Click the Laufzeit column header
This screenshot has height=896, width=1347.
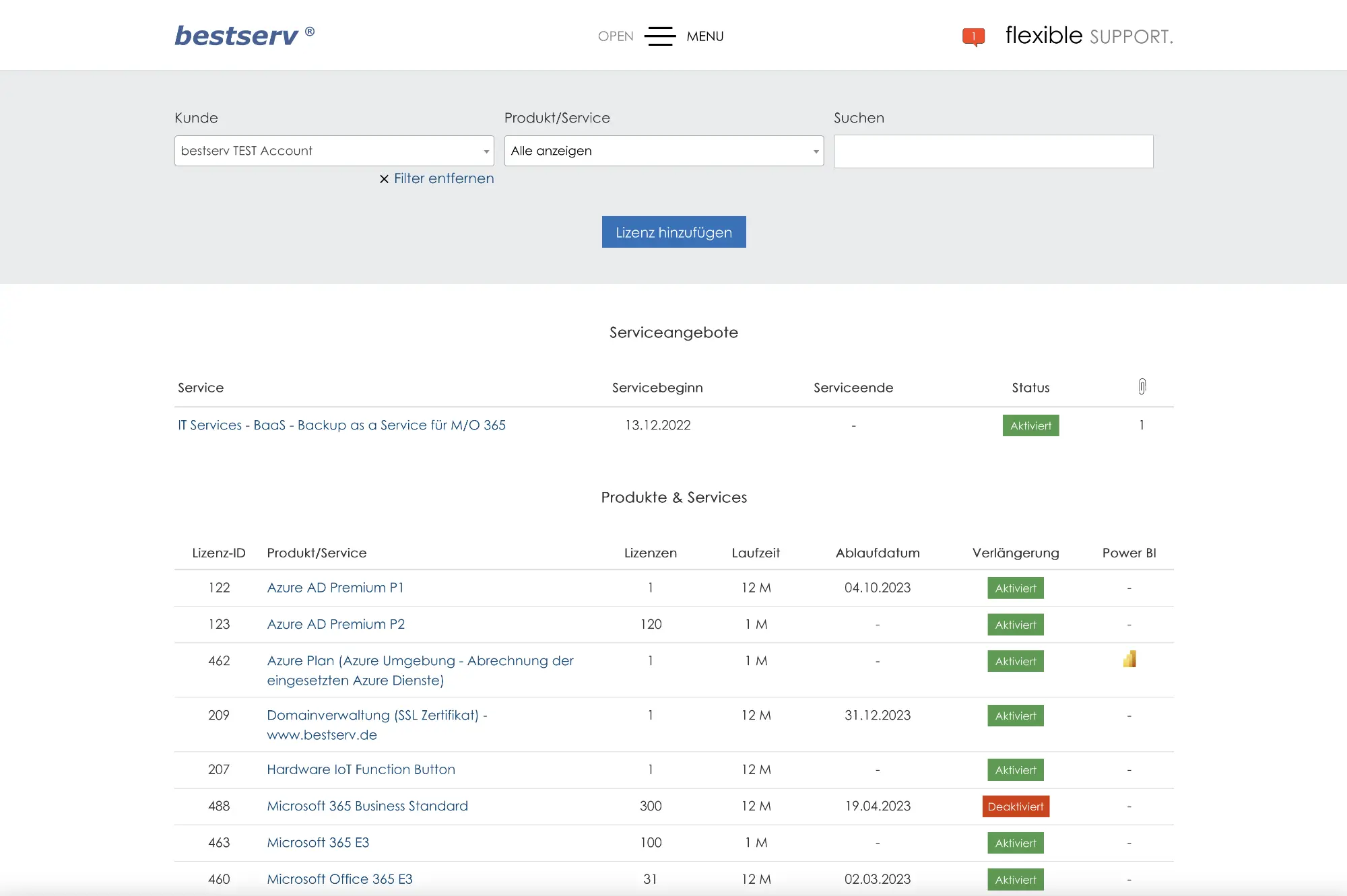pyautogui.click(x=756, y=553)
